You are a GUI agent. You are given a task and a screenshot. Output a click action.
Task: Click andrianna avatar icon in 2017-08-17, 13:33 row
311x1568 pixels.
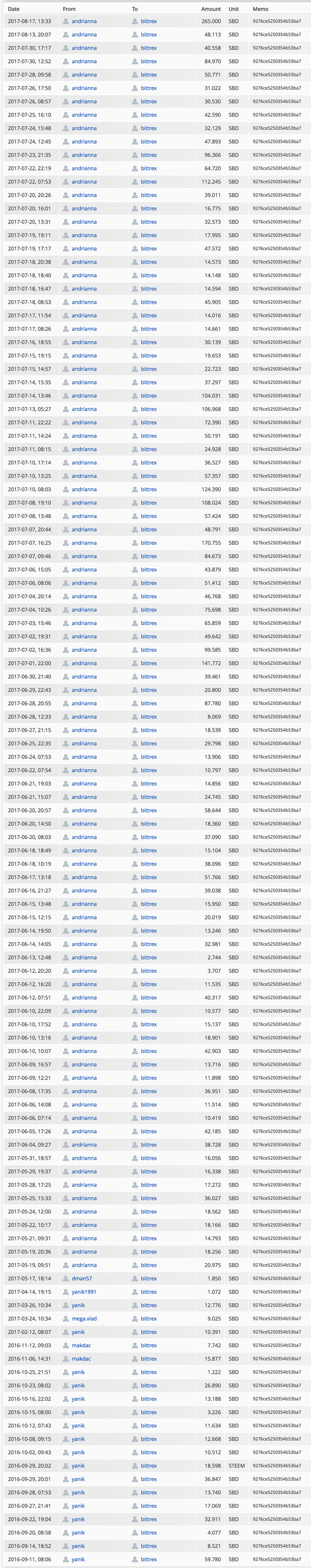66,21
